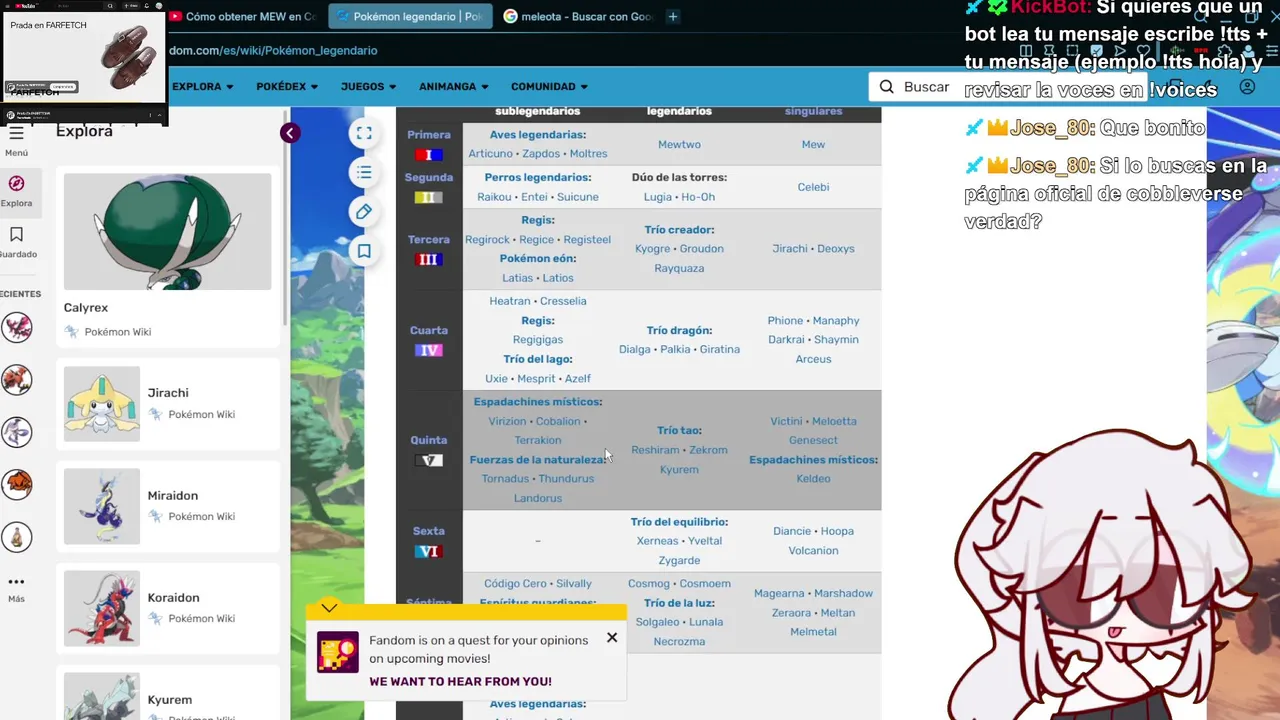Open the Explora compass icon

(x=16, y=183)
